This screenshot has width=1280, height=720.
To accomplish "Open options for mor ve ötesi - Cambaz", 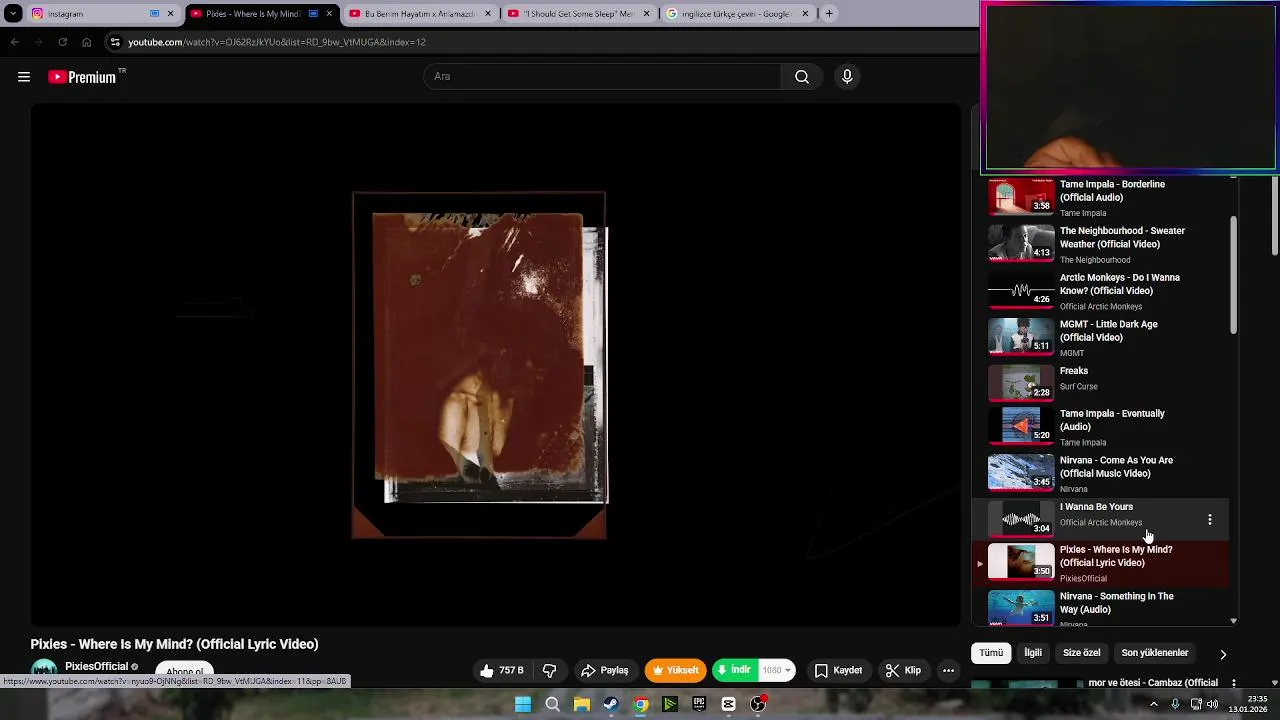I will point(1234,684).
